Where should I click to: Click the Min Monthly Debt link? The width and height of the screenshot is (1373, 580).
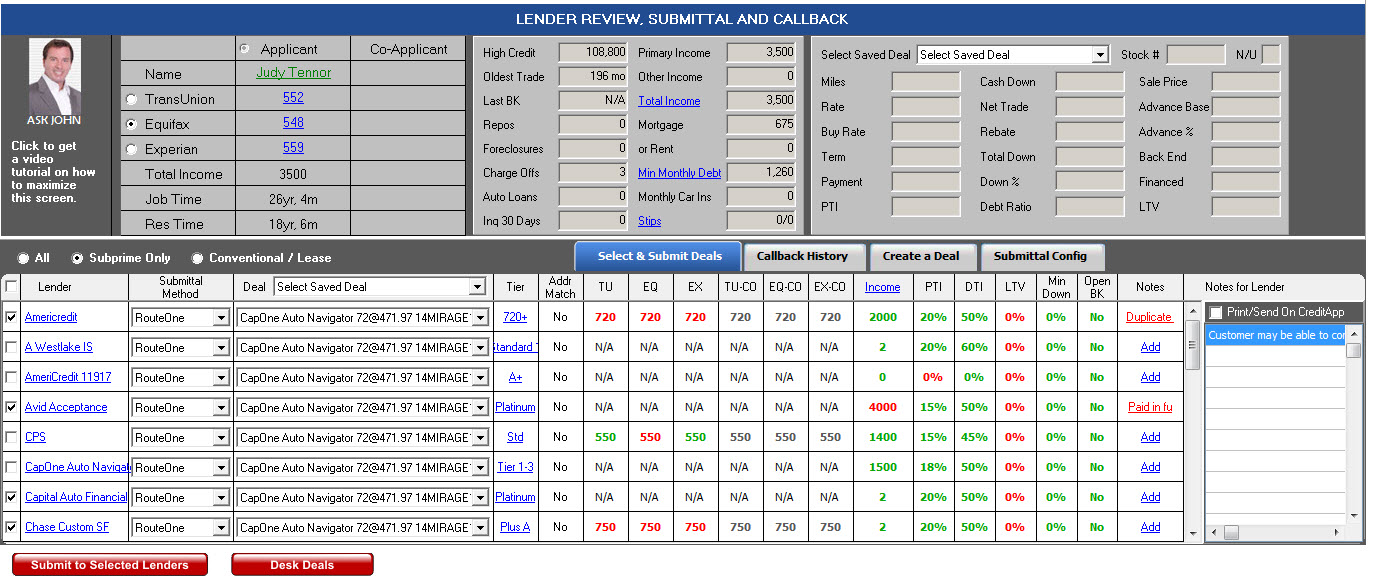(x=679, y=173)
